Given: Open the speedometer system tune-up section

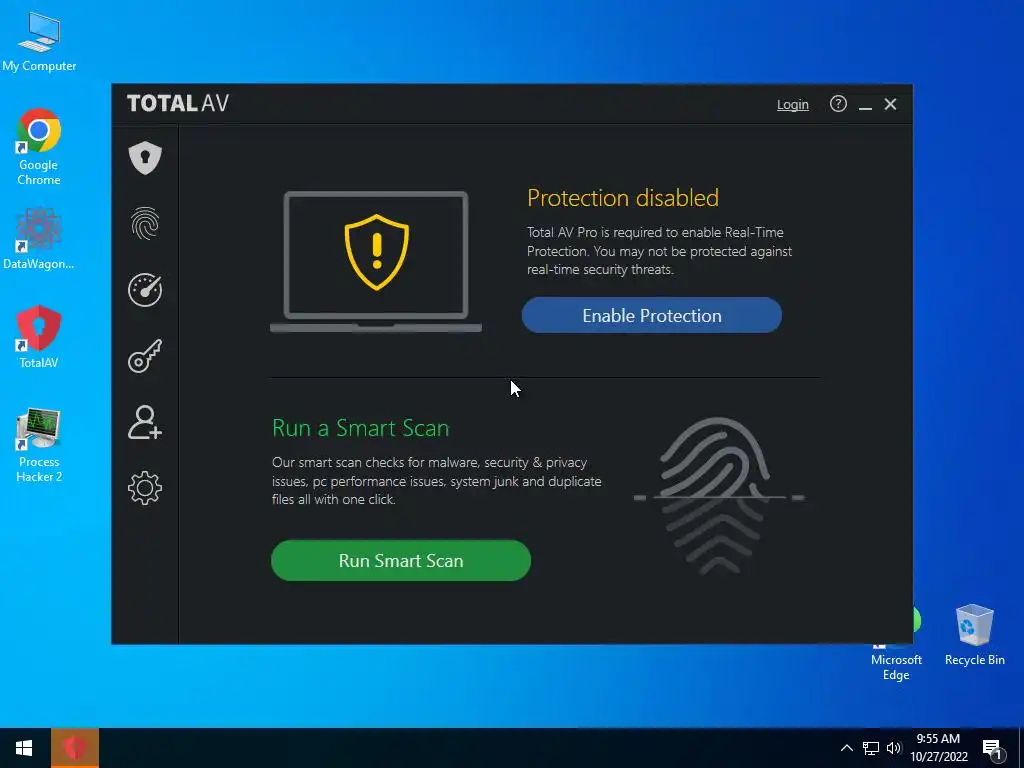Looking at the screenshot, I should click(145, 289).
